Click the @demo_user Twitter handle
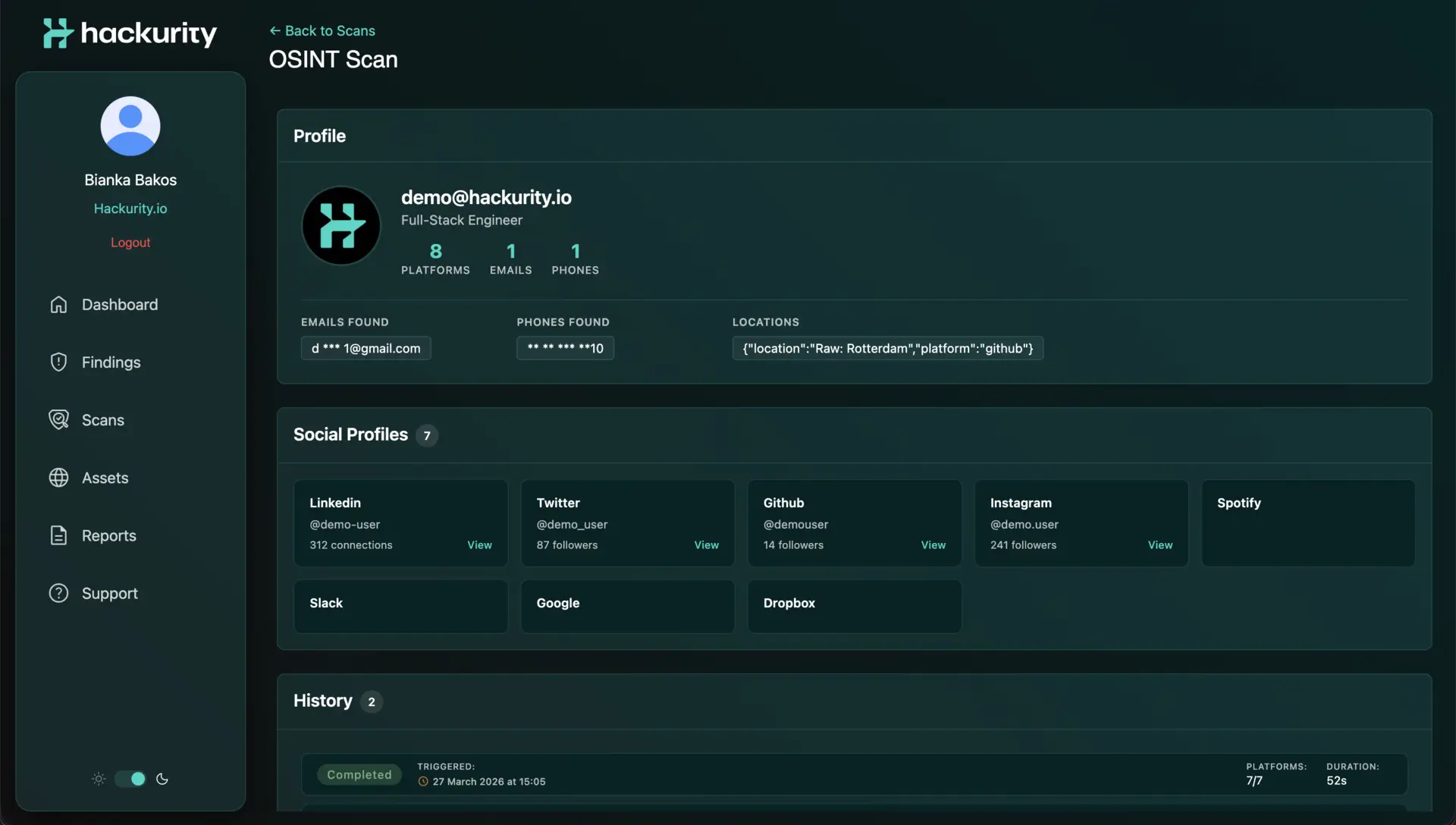Screen dimensions: 1456x825 [572, 525]
